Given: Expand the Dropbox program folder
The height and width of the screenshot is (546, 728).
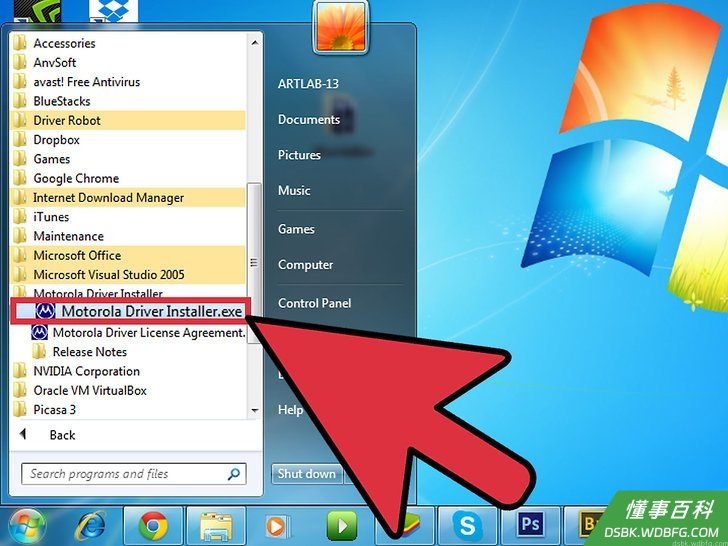Looking at the screenshot, I should point(128,140).
